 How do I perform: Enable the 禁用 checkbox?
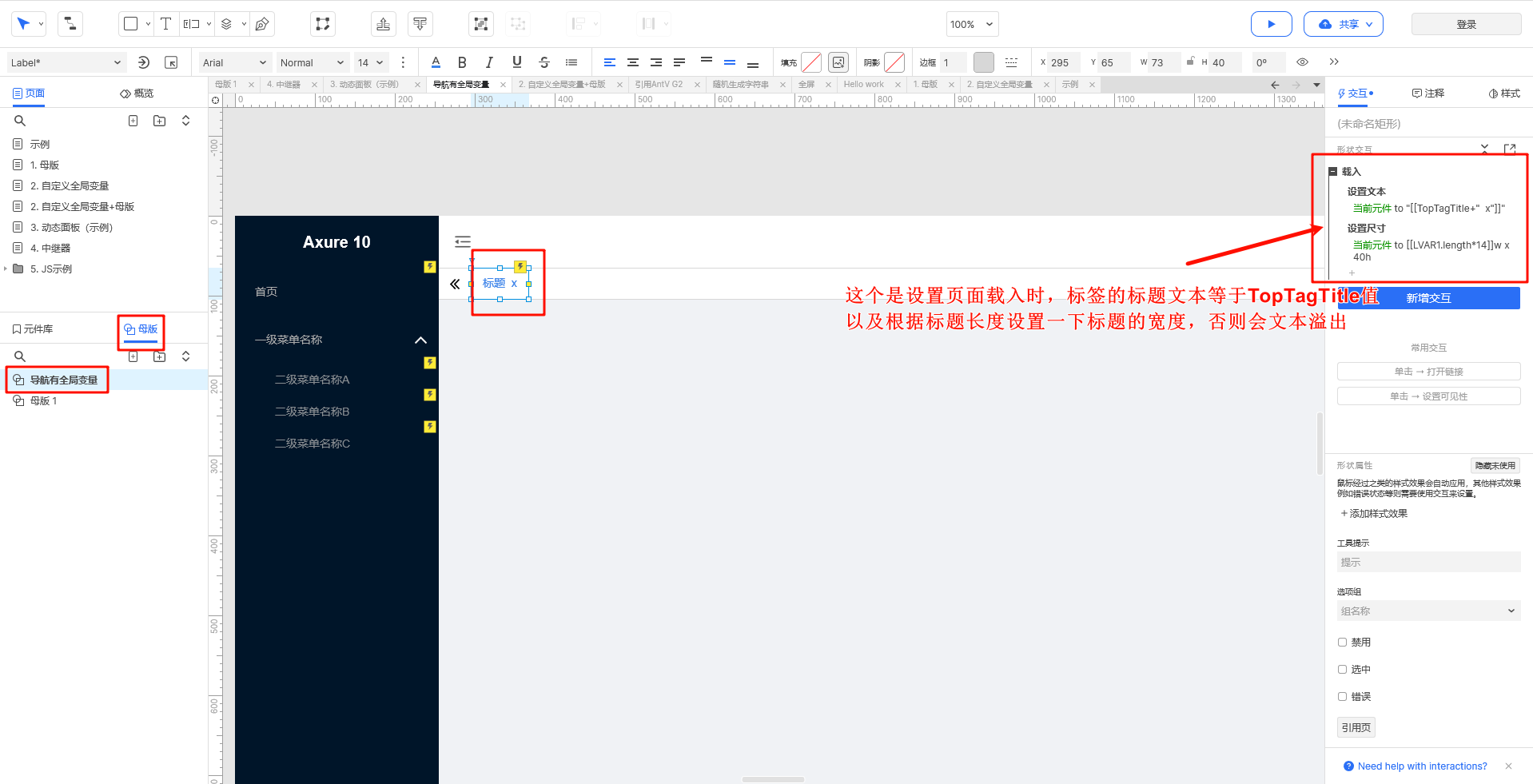[x=1343, y=642]
